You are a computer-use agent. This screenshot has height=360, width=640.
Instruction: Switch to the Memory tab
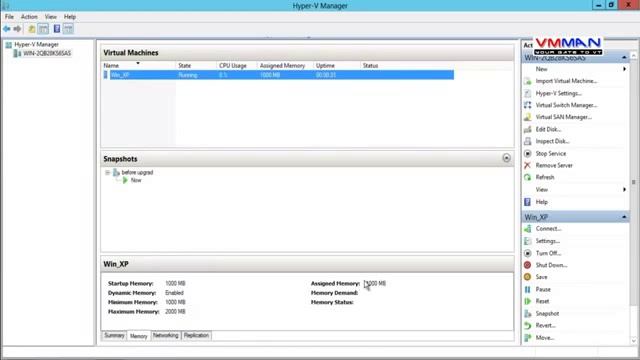click(138, 336)
